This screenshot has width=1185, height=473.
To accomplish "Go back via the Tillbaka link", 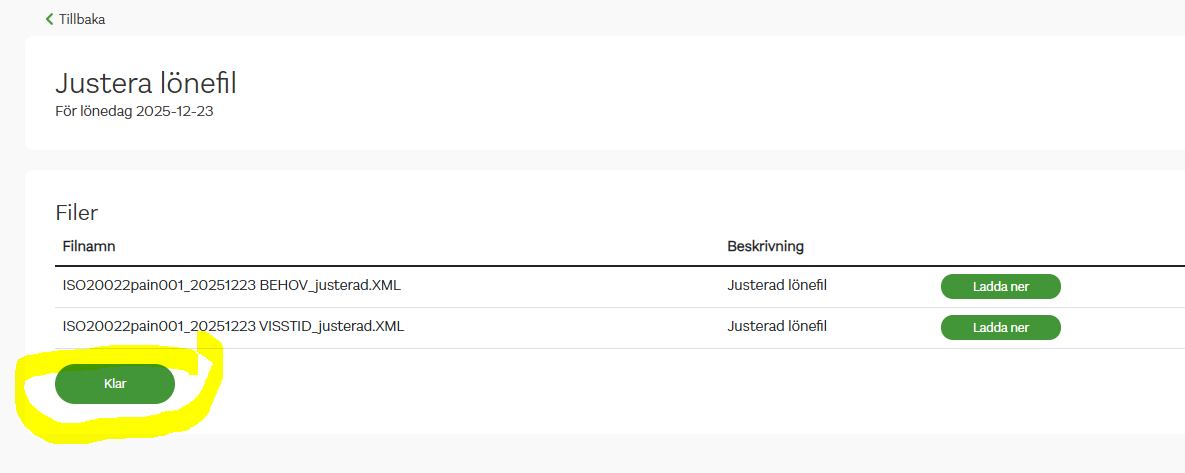I will [76, 19].
